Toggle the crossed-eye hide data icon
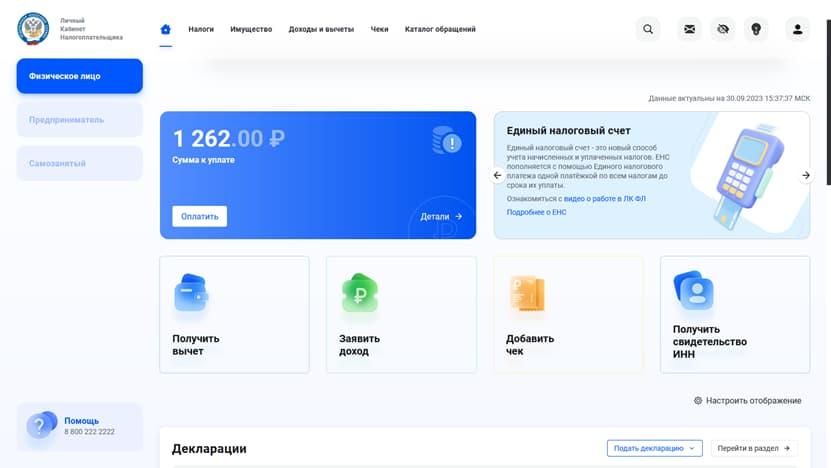 [723, 29]
